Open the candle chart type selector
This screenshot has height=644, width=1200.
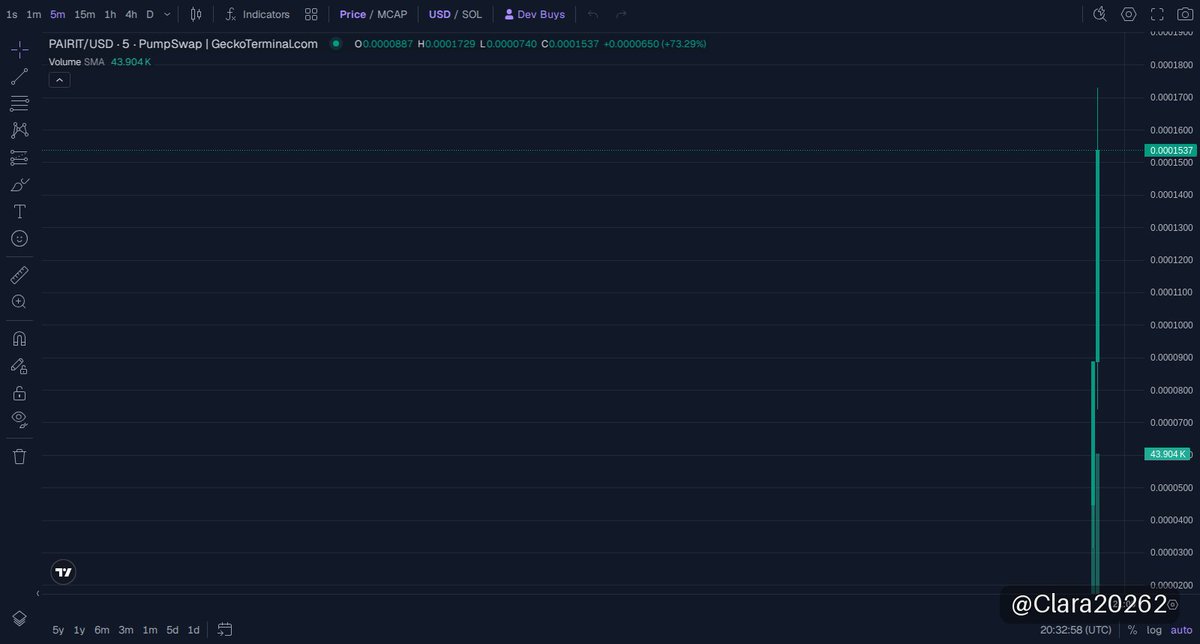coord(197,14)
